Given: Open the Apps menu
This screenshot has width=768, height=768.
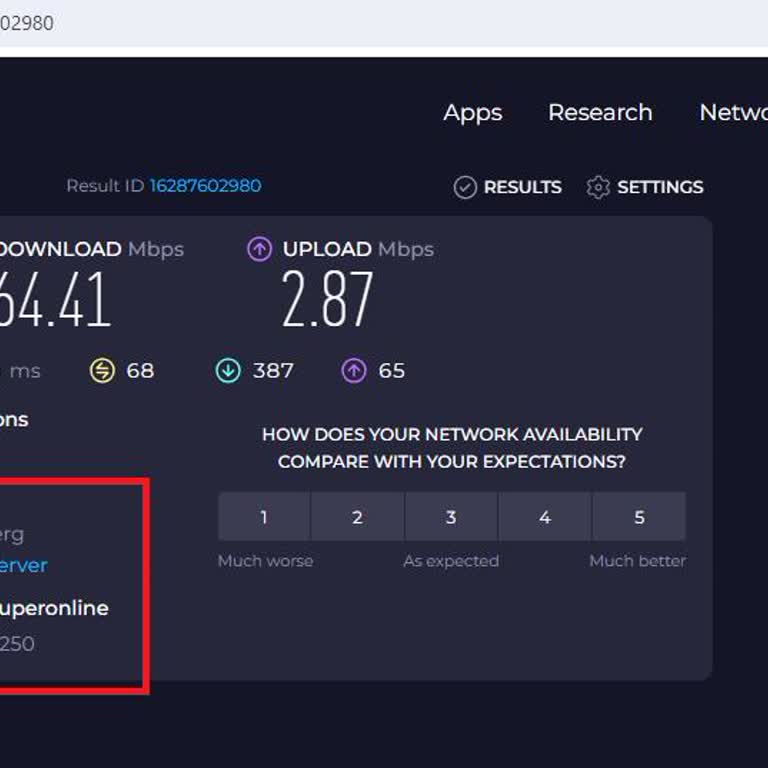Looking at the screenshot, I should coord(473,113).
